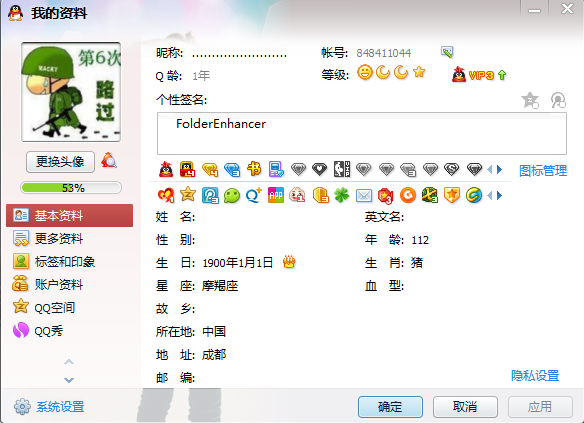Click the soldier avatar picture
Image resolution: width=584 pixels, height=423 pixels.
pos(71,92)
